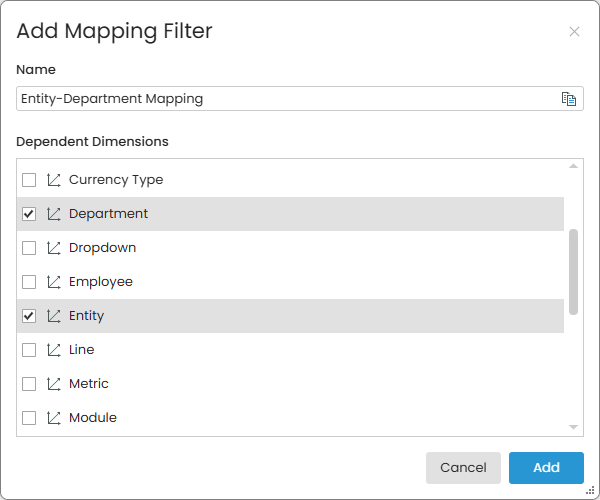The height and width of the screenshot is (500, 600).
Task: Click the dimension icon beside Metric
Action: click(54, 384)
